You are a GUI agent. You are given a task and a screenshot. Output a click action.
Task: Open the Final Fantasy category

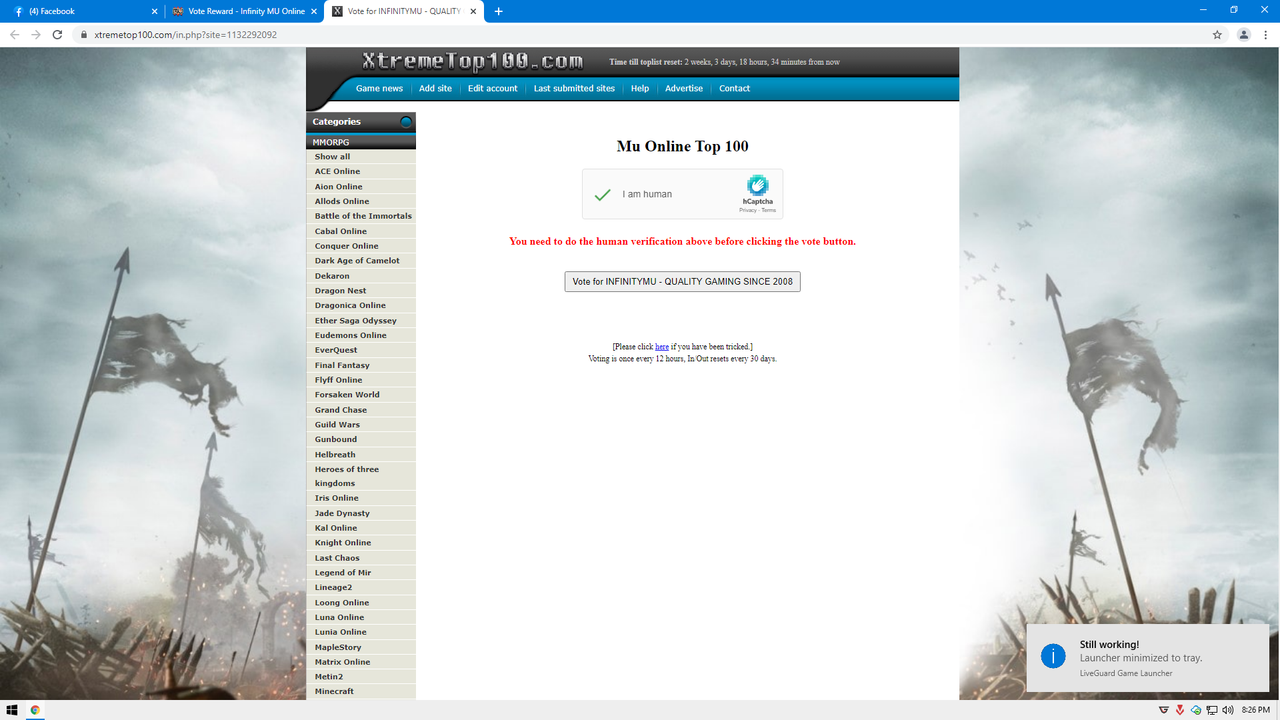pos(342,365)
